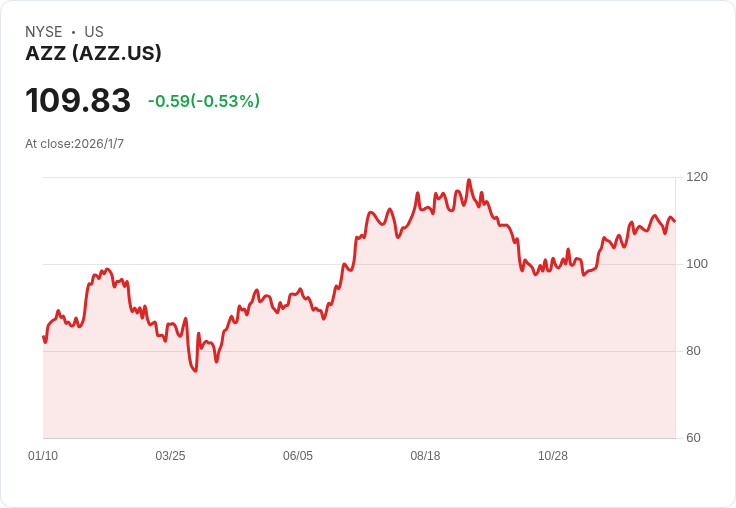Click the leftmost start of the price line
The height and width of the screenshot is (508, 736).
coord(44,337)
